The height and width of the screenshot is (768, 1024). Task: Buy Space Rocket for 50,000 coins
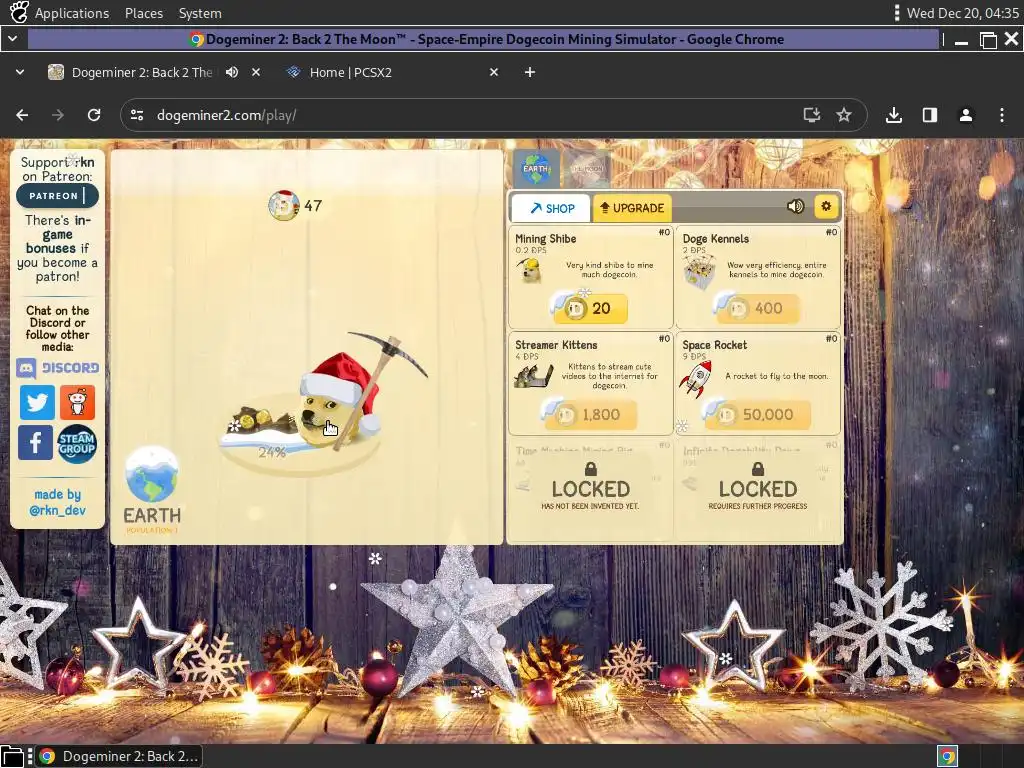[x=758, y=415]
